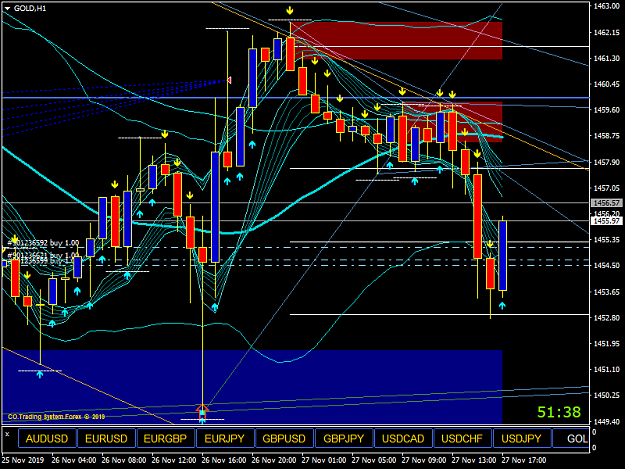Click the 1454.50 price scale value

pos(607,265)
